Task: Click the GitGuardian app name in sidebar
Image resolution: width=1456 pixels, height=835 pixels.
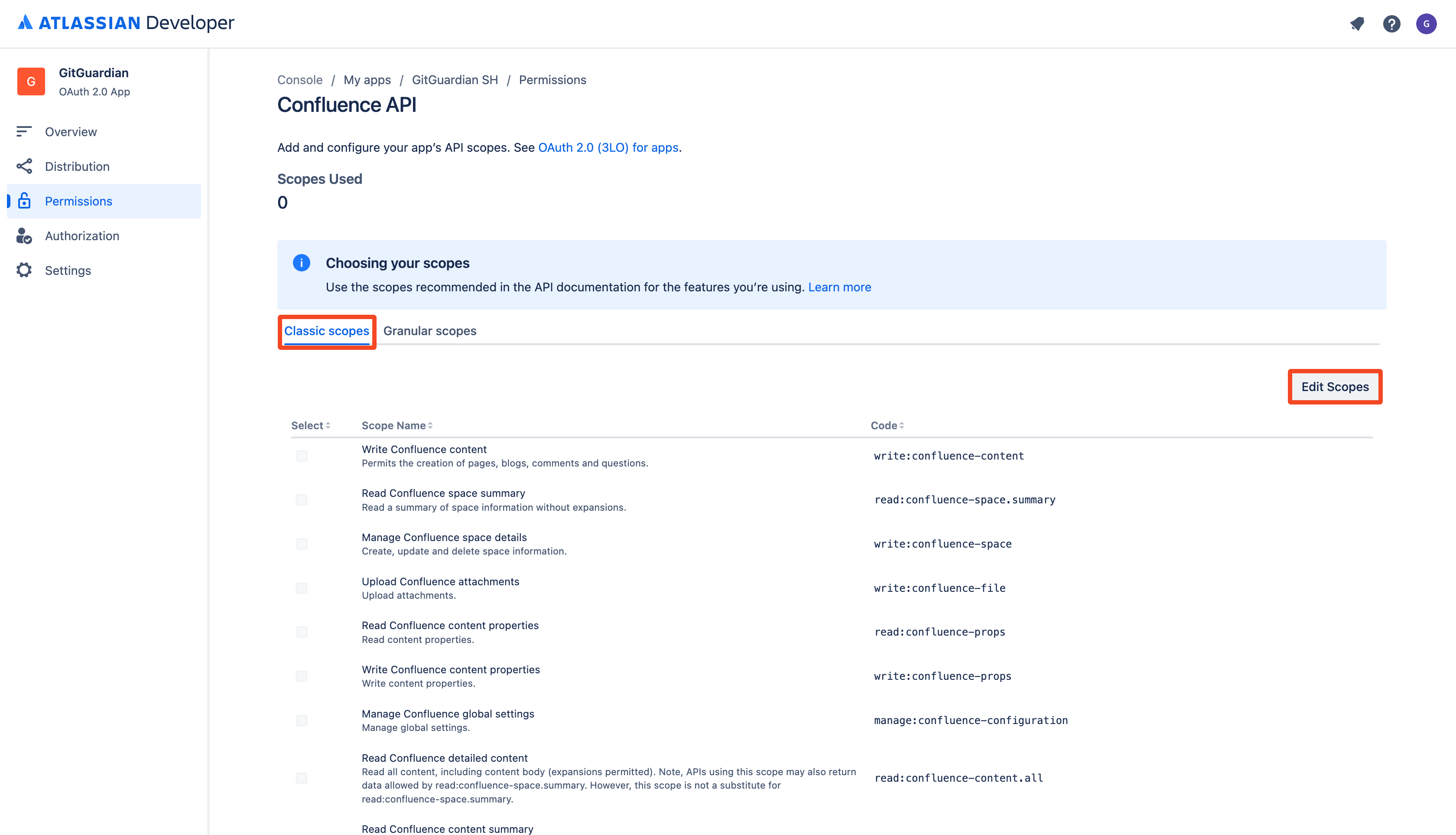Action: pos(94,73)
